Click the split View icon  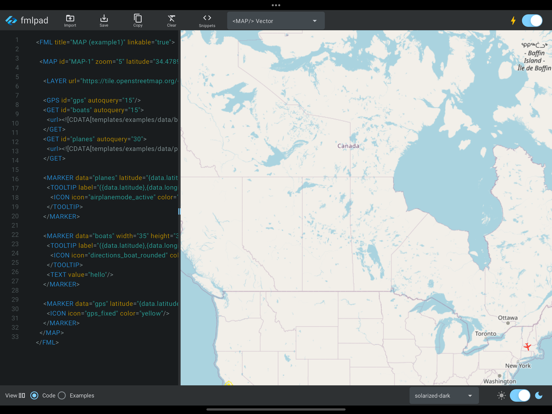(x=22, y=395)
